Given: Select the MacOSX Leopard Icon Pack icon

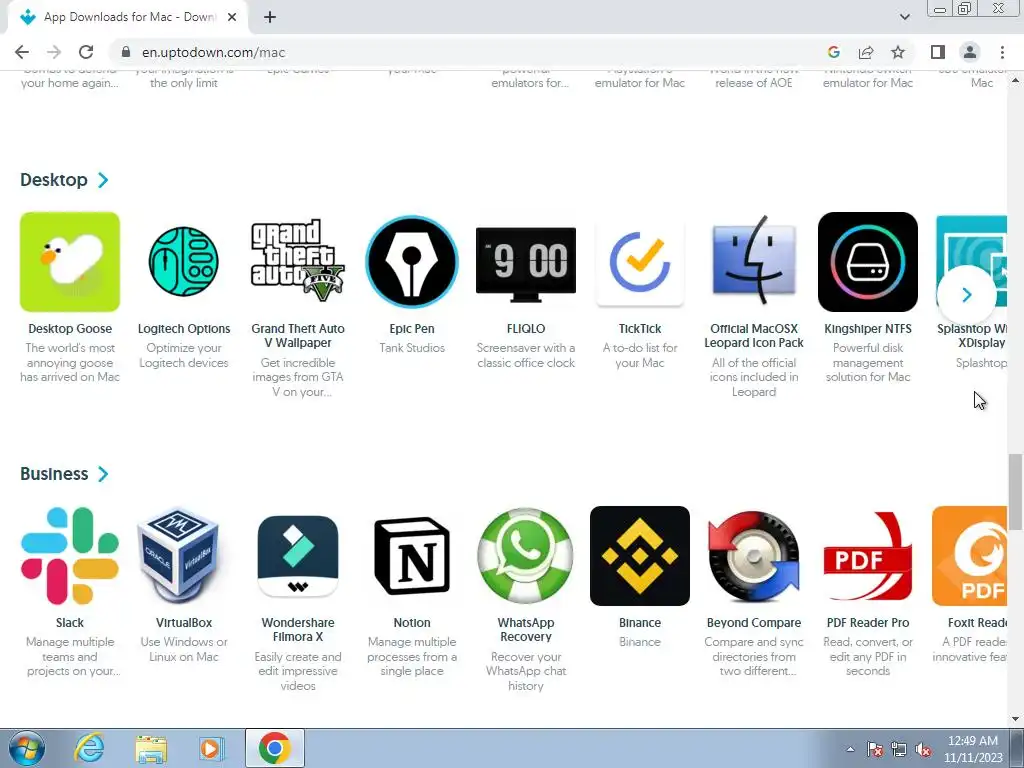Looking at the screenshot, I should click(754, 262).
